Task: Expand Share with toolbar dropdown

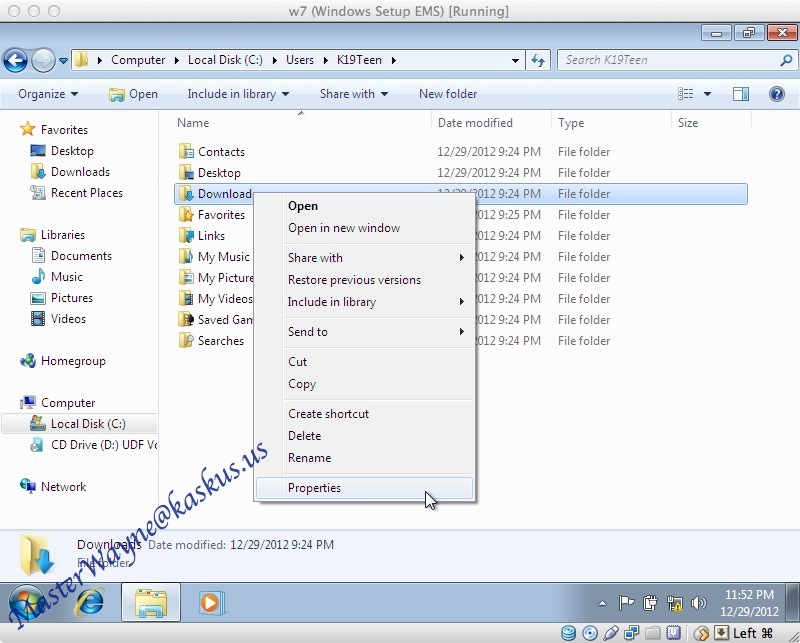Action: [x=354, y=94]
